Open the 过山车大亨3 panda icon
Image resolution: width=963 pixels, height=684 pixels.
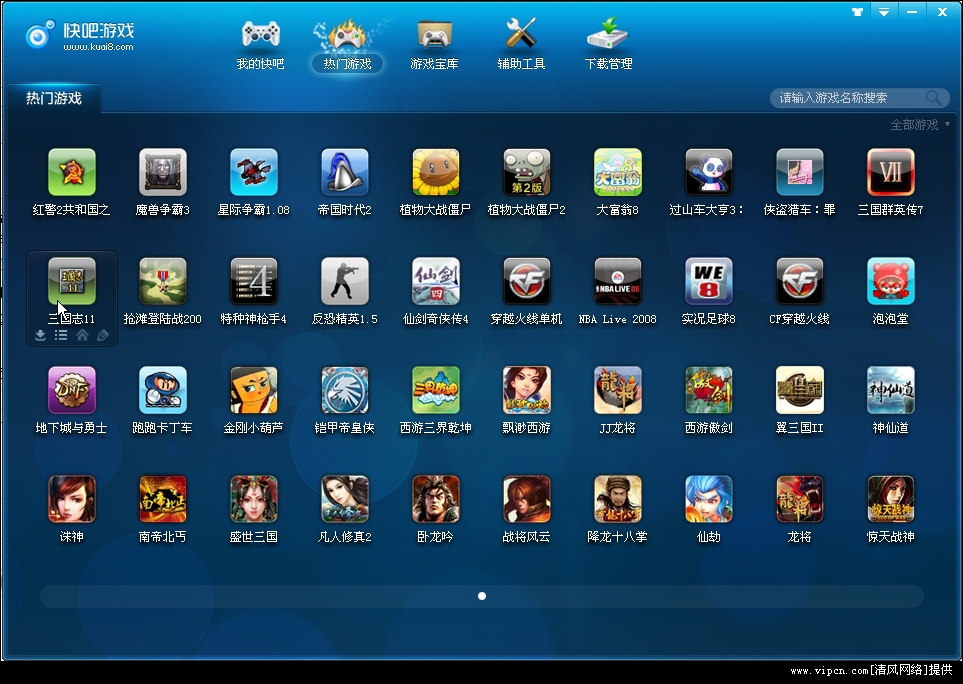[x=709, y=172]
